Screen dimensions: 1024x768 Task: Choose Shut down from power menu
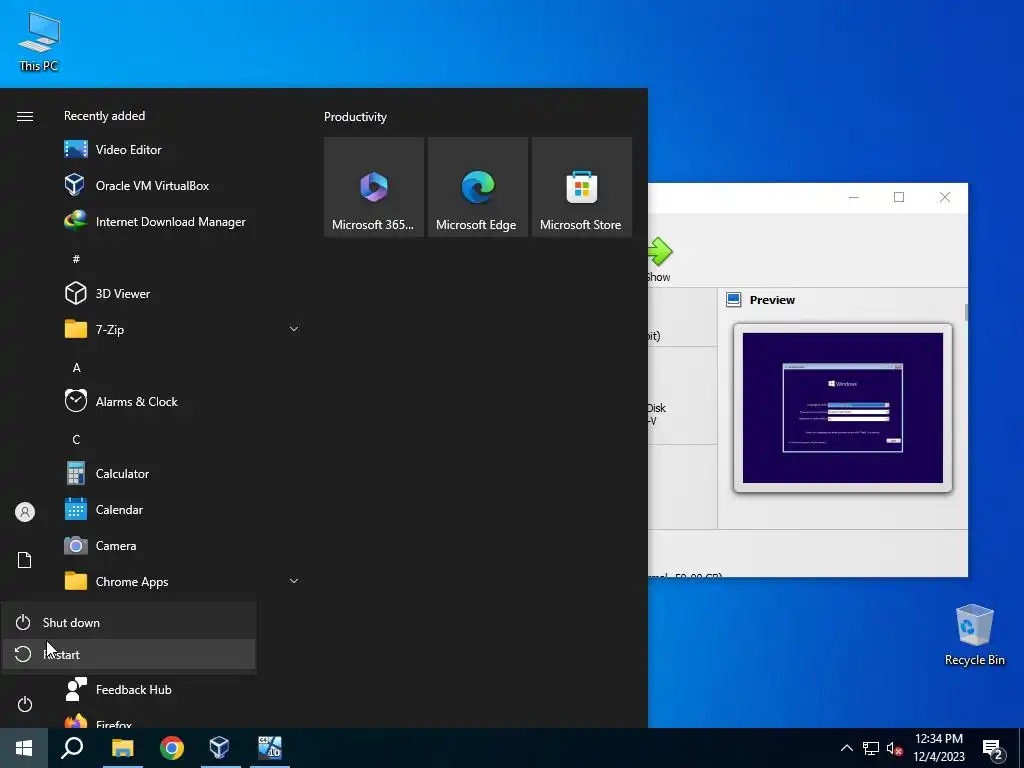coord(129,622)
